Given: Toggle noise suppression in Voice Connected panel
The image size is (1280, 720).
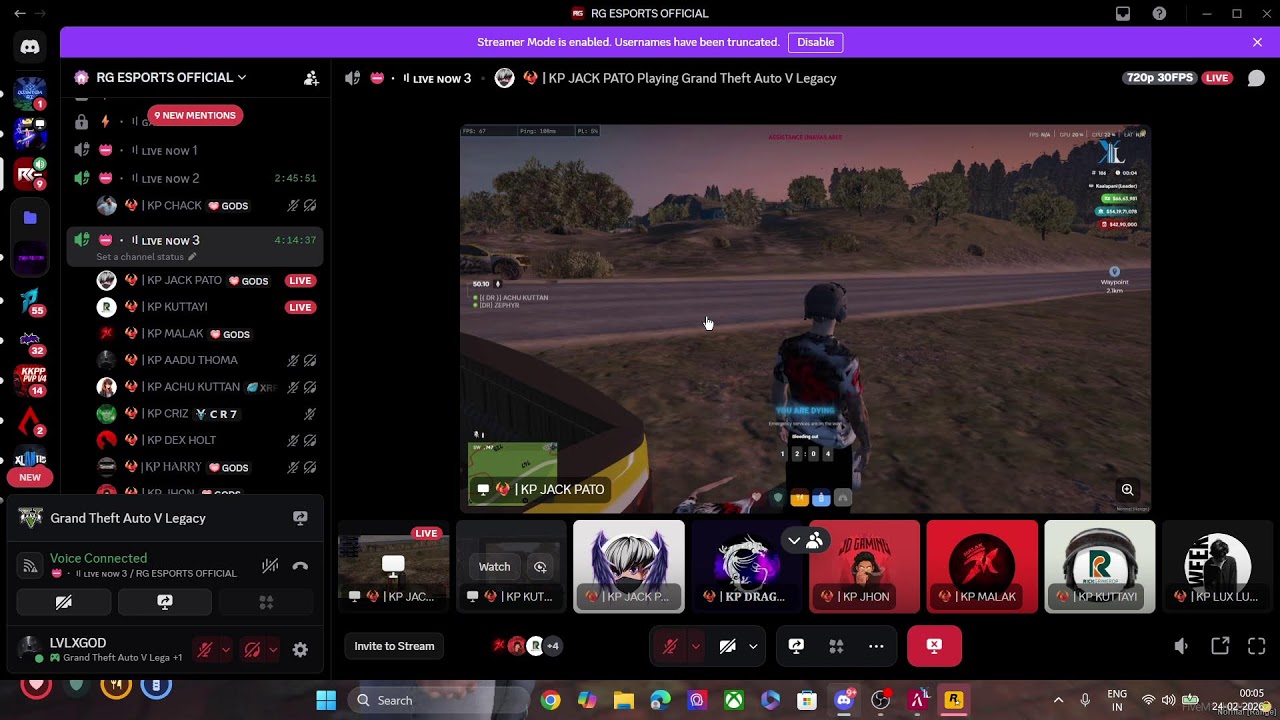Looking at the screenshot, I should [269, 566].
